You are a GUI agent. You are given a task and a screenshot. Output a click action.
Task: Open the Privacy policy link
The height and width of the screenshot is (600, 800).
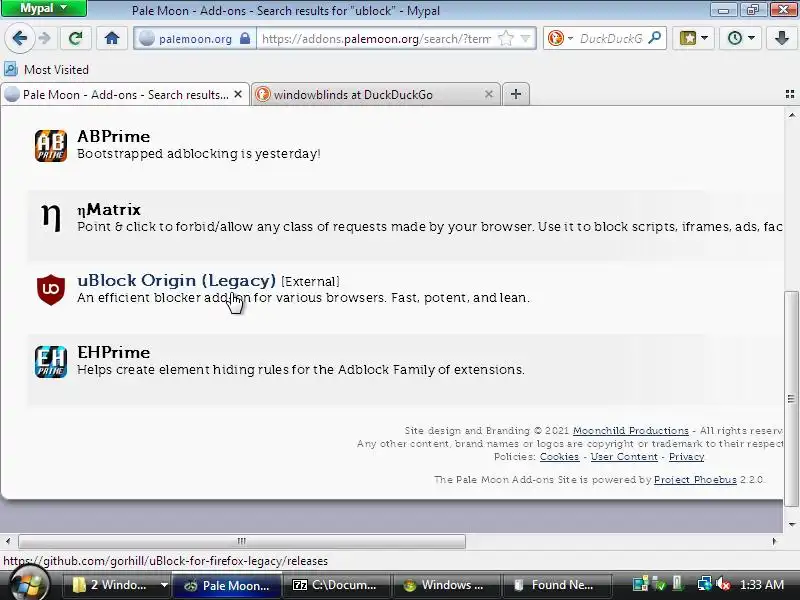686,457
